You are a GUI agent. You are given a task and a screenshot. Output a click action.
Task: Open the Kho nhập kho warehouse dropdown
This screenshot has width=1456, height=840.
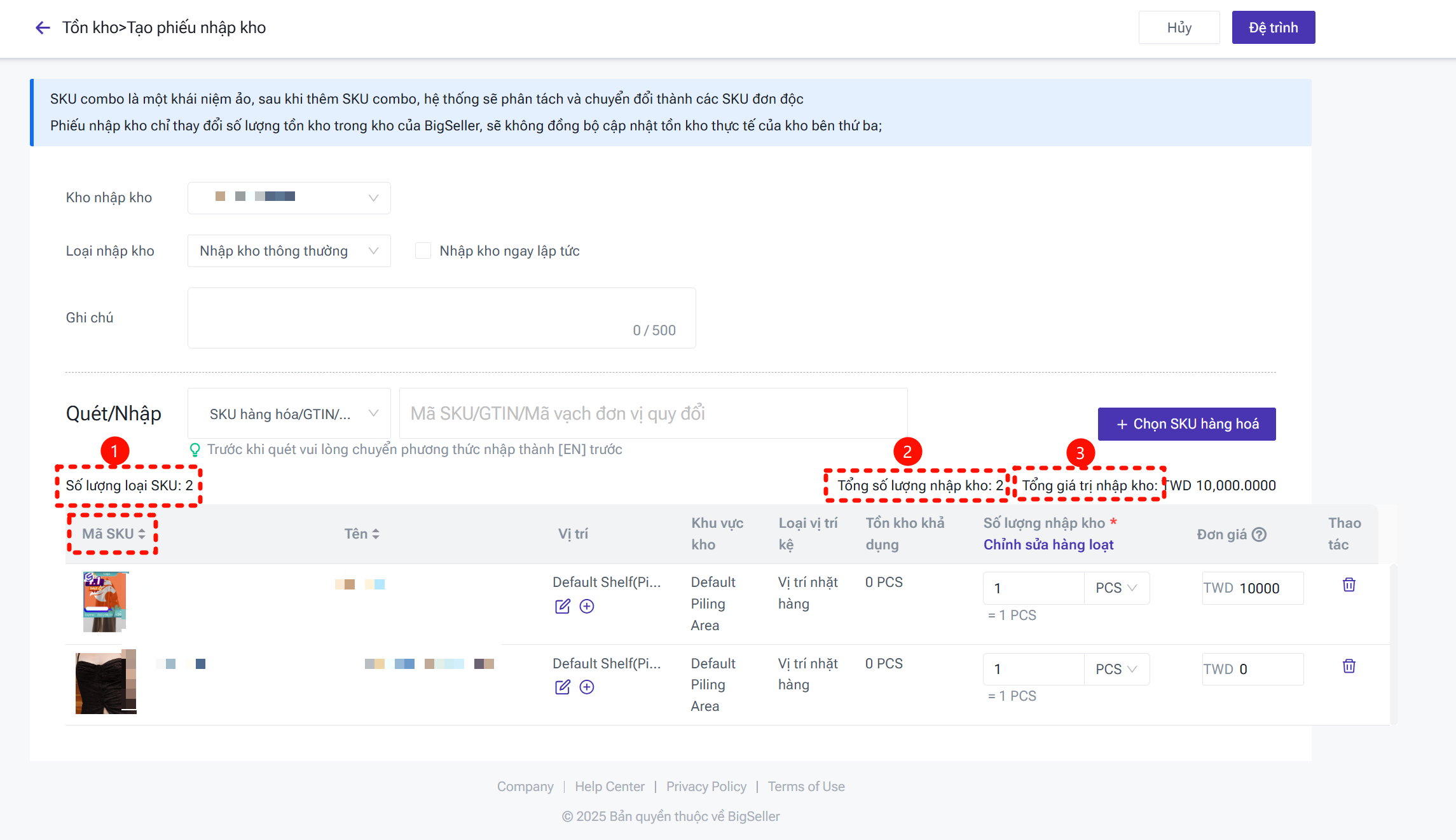click(289, 198)
